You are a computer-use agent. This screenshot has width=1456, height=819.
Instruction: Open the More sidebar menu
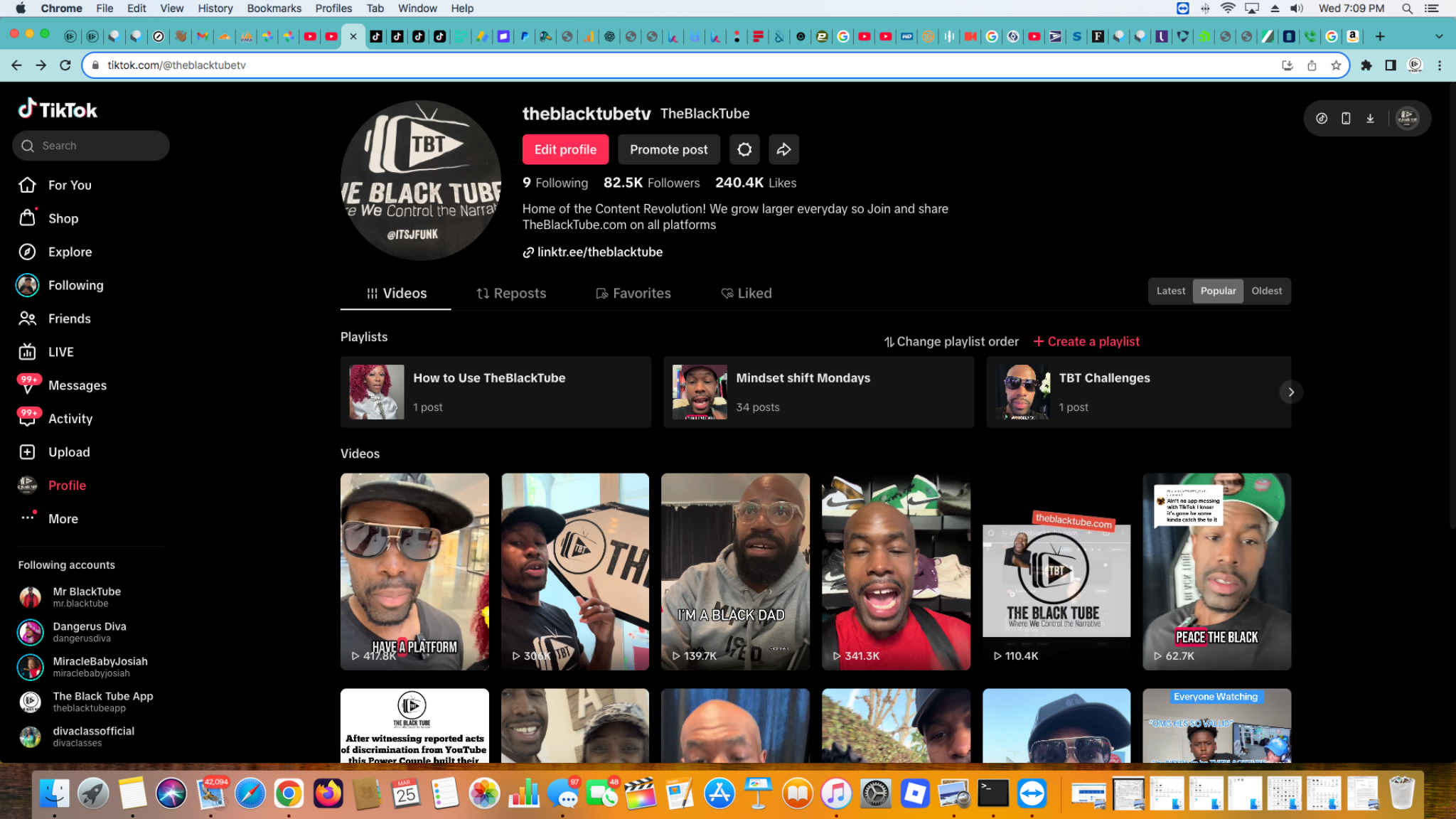pyautogui.click(x=63, y=518)
